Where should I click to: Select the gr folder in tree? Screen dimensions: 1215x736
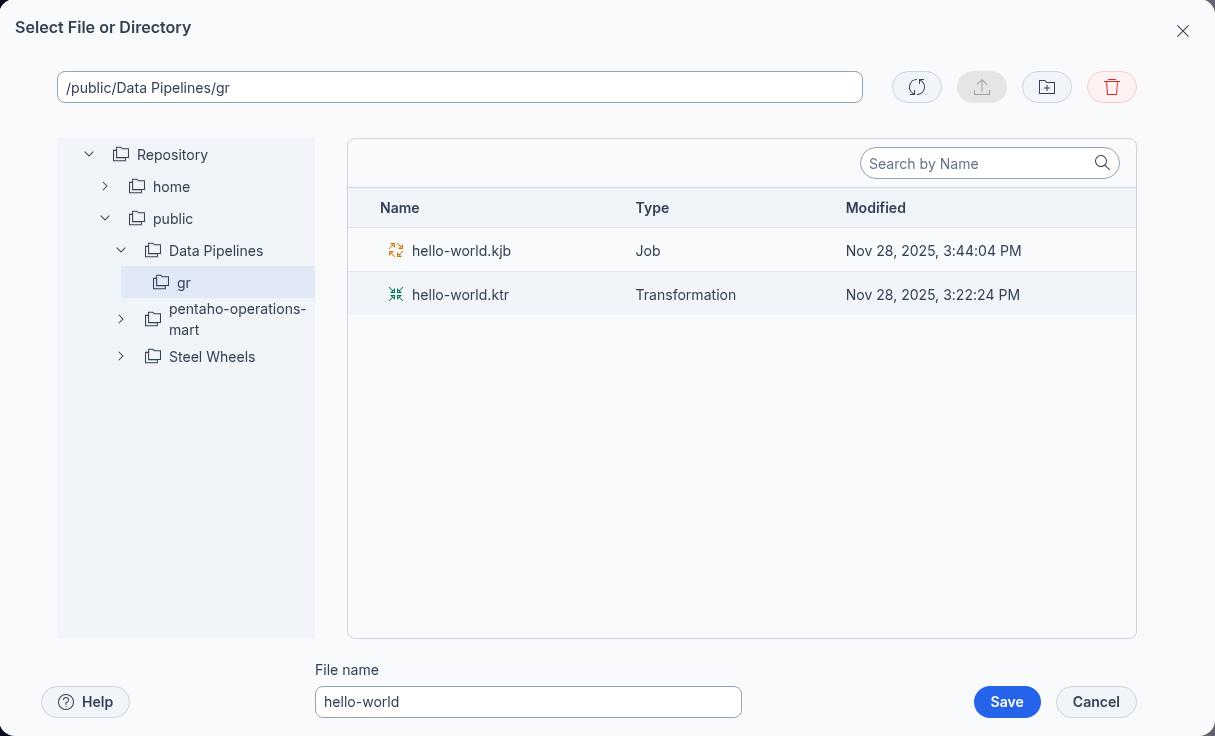click(183, 283)
